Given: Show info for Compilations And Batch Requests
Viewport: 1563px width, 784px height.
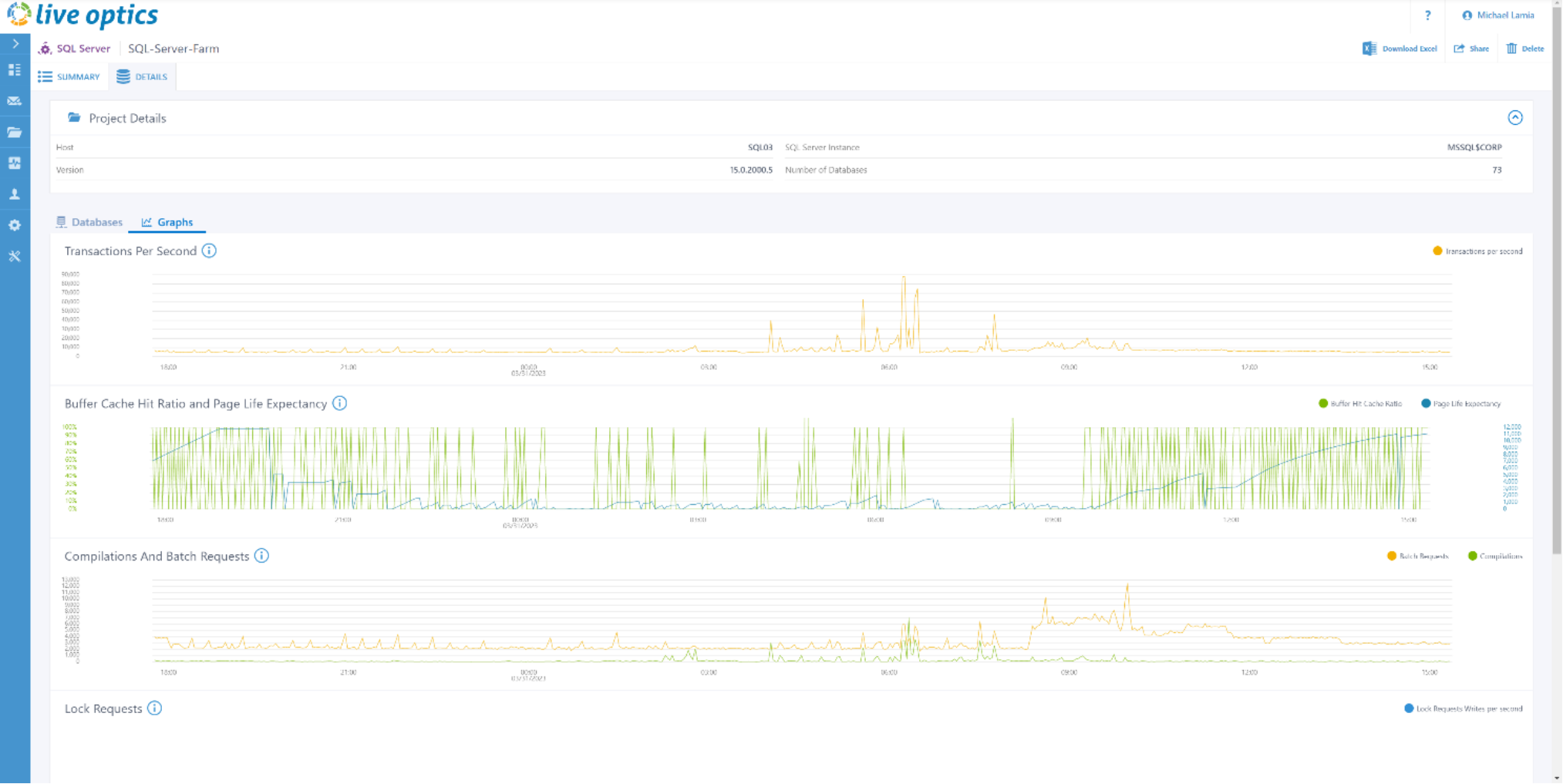Looking at the screenshot, I should [261, 556].
